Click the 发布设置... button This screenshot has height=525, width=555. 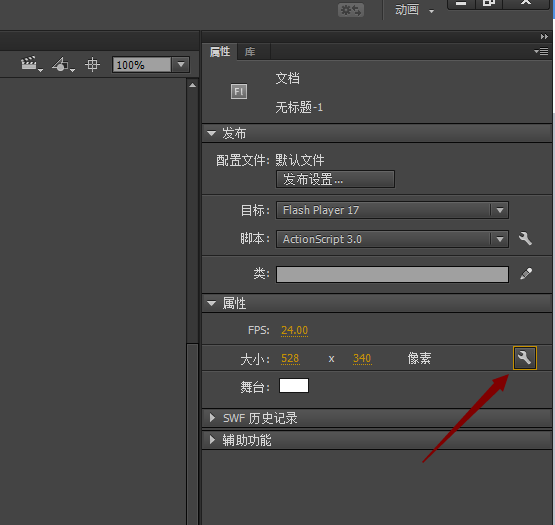click(x=335, y=179)
